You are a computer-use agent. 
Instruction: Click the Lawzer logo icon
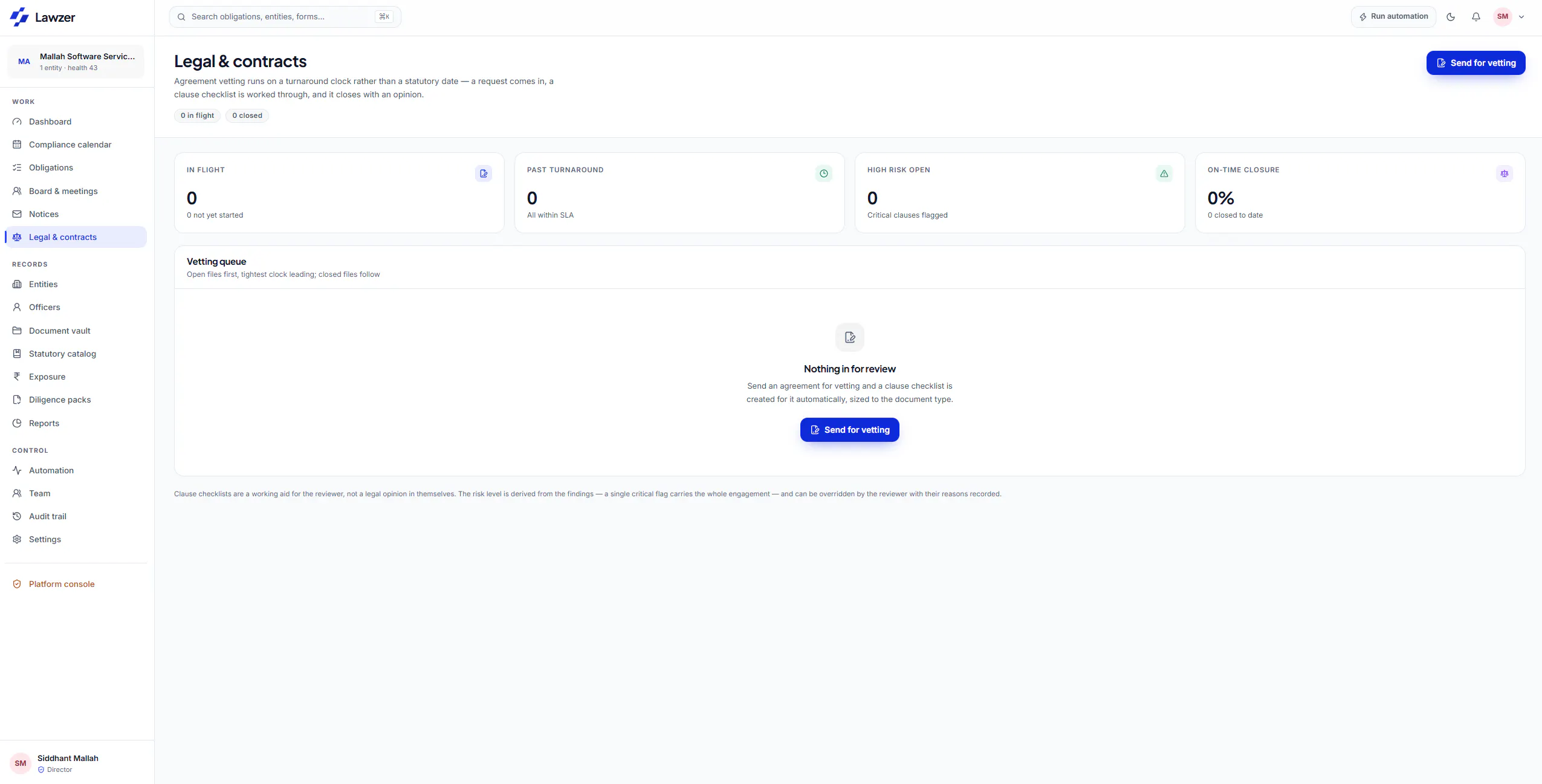[x=19, y=17]
